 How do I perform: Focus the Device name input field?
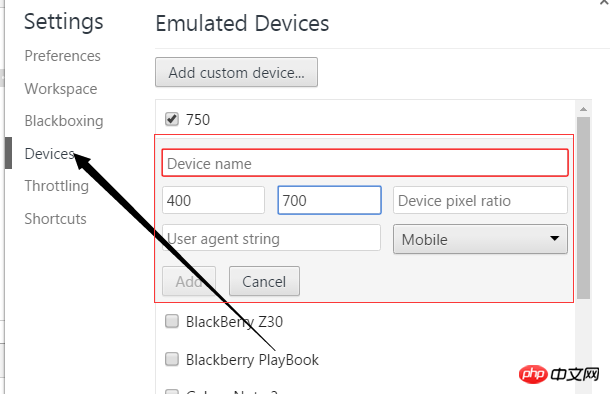365,163
